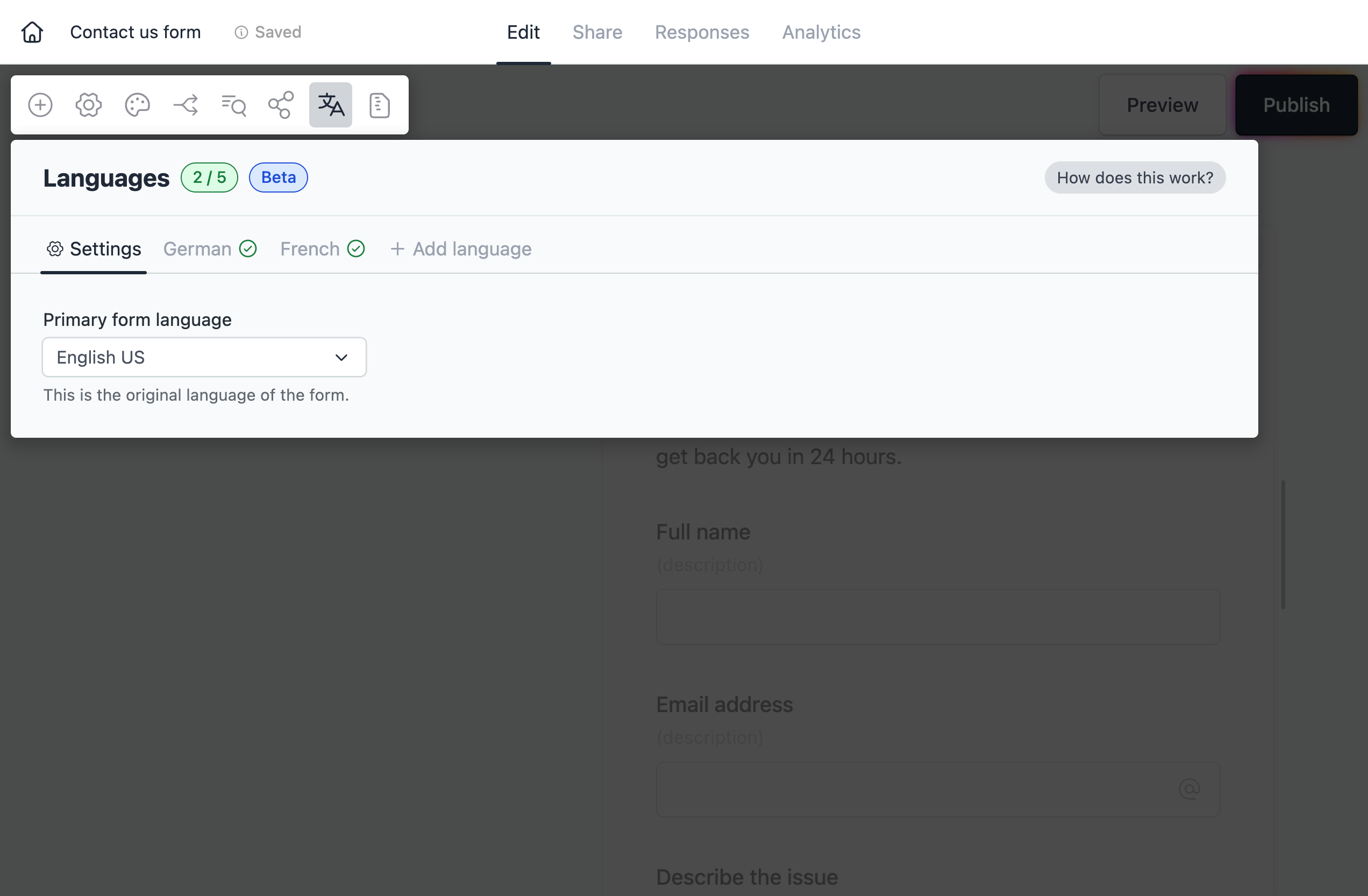Viewport: 1368px width, 896px height.
Task: Open the Form Settings icon
Action: [x=89, y=104]
